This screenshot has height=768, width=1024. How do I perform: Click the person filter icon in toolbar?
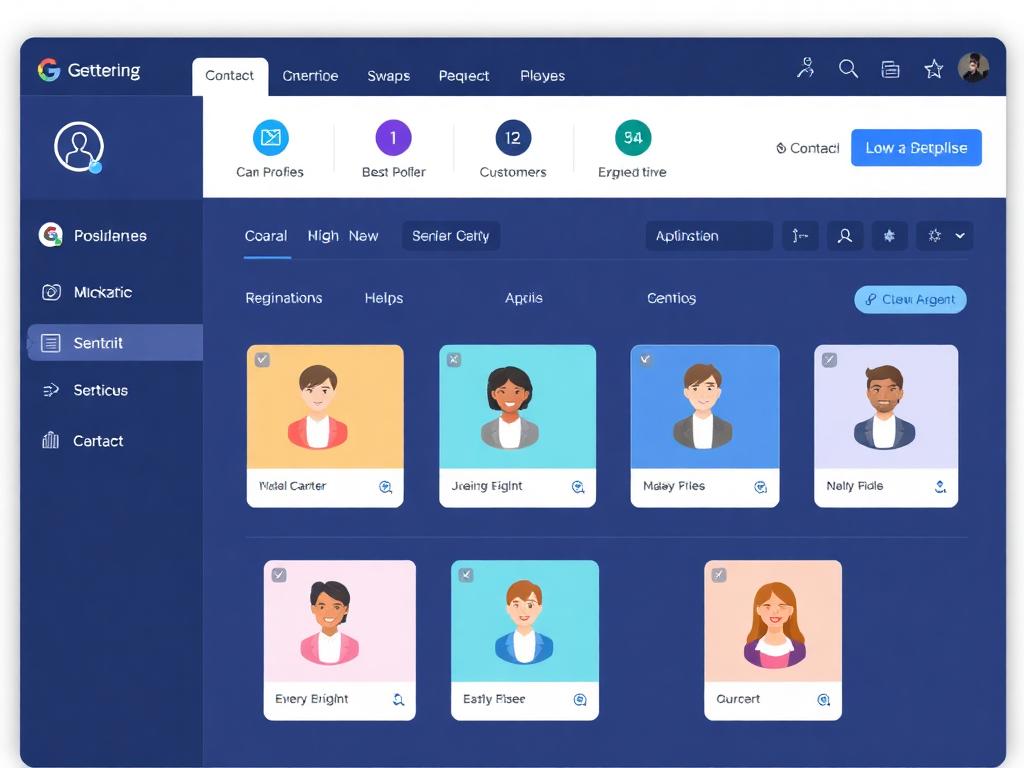pyautogui.click(x=845, y=236)
